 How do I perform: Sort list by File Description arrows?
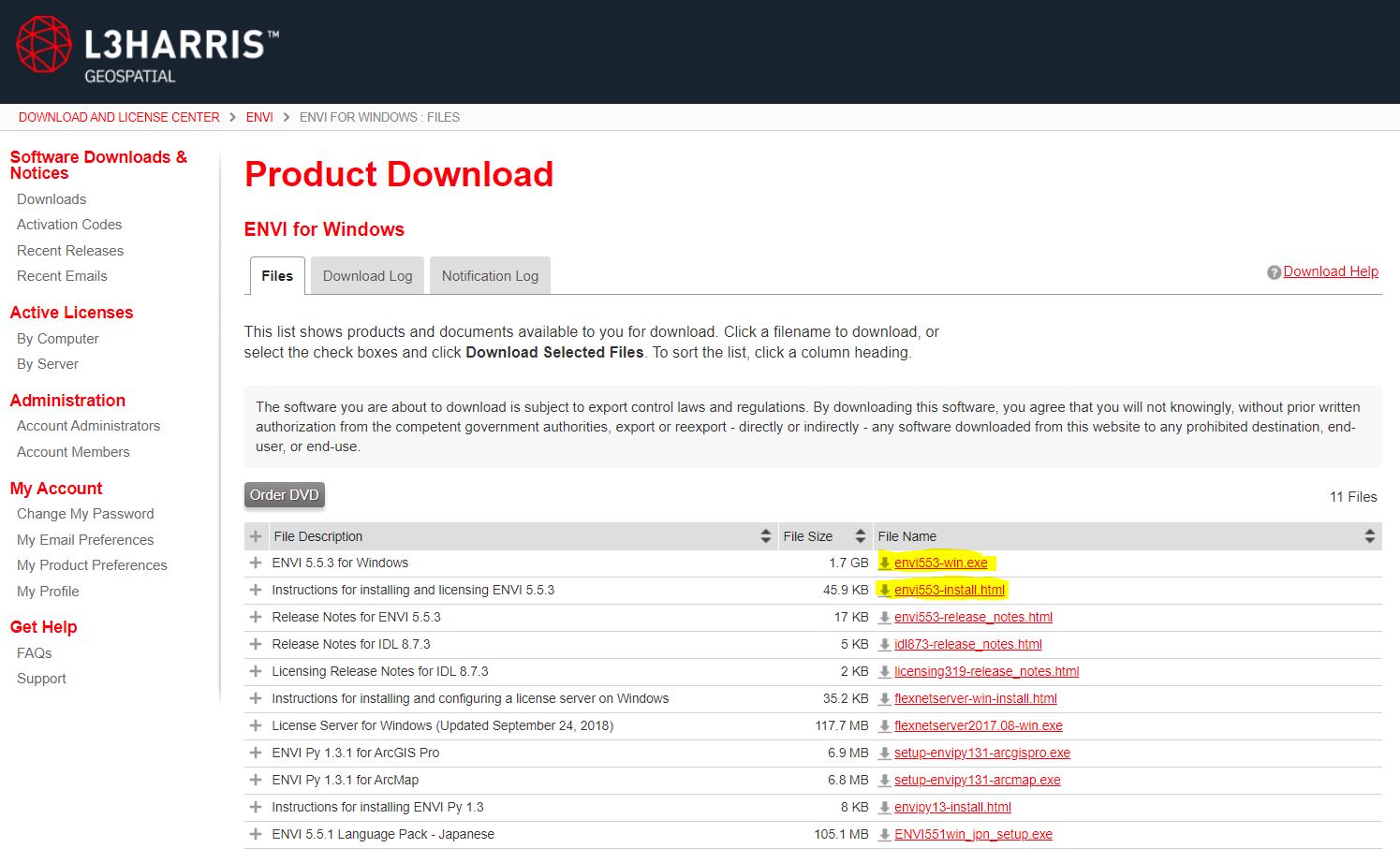(x=766, y=536)
